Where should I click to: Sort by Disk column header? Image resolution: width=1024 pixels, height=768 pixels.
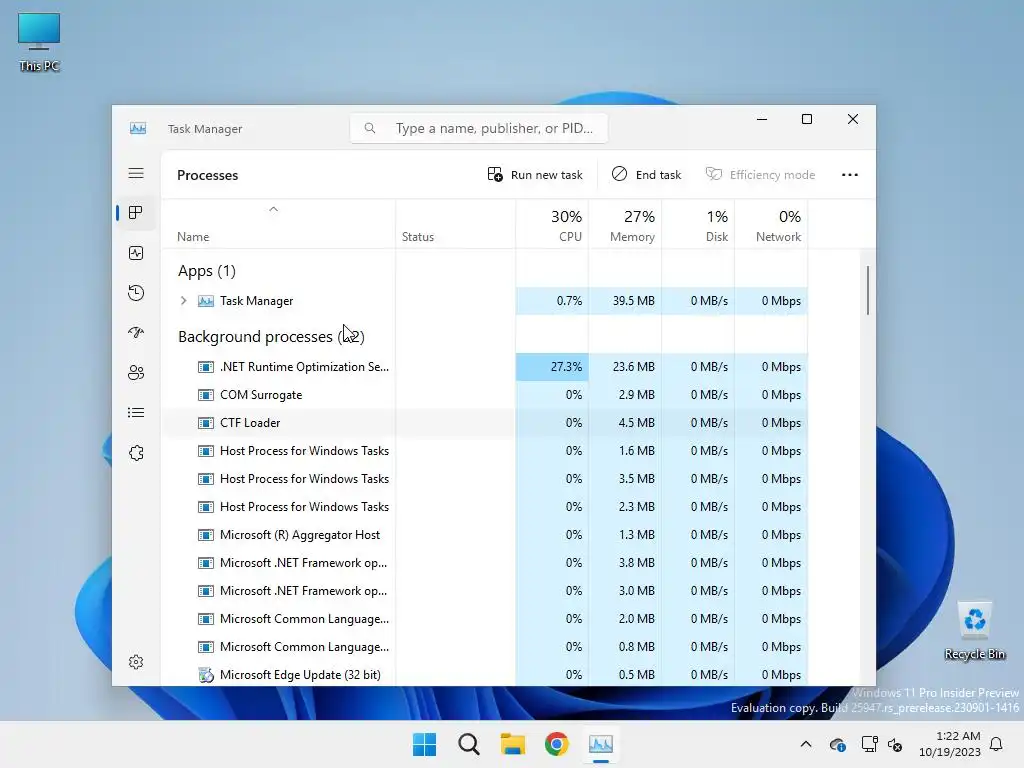pos(698,225)
